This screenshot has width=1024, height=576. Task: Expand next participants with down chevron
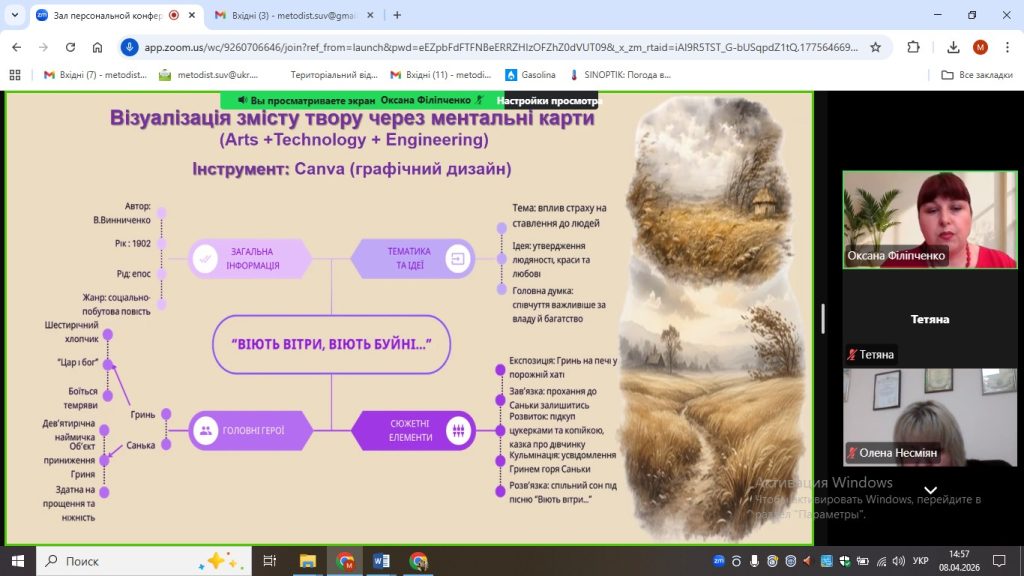930,490
